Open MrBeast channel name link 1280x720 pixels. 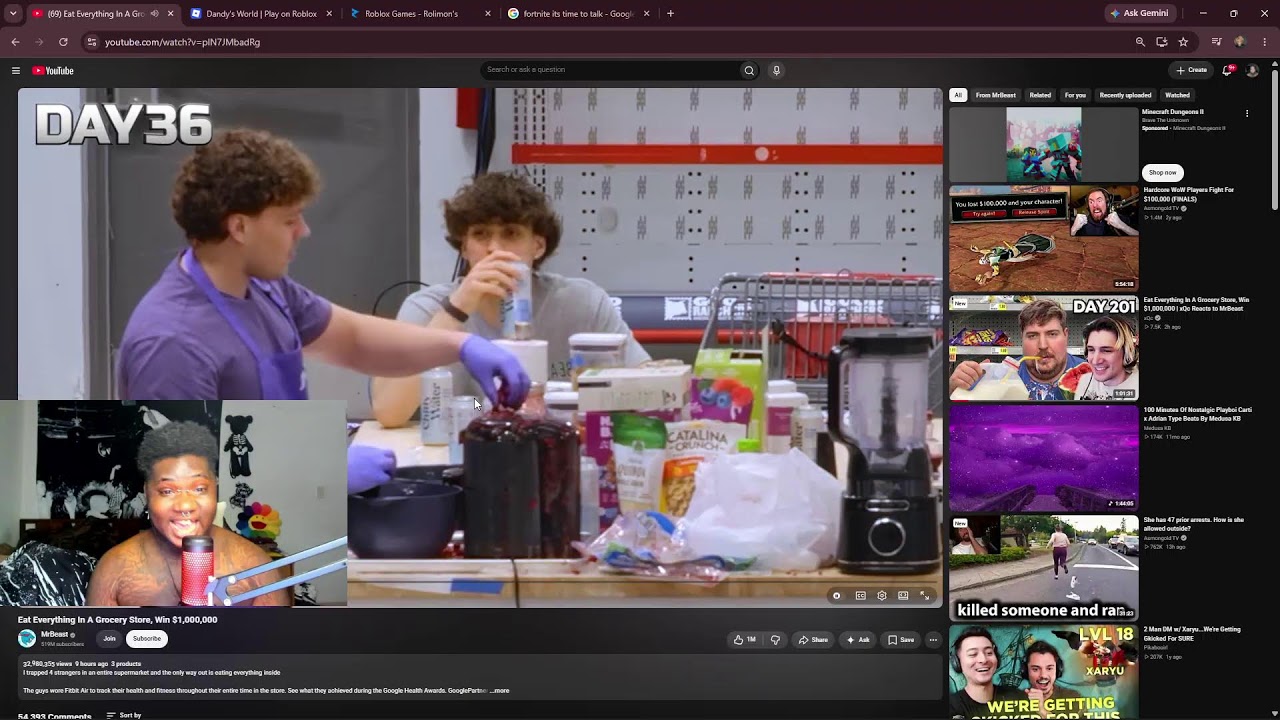55,635
